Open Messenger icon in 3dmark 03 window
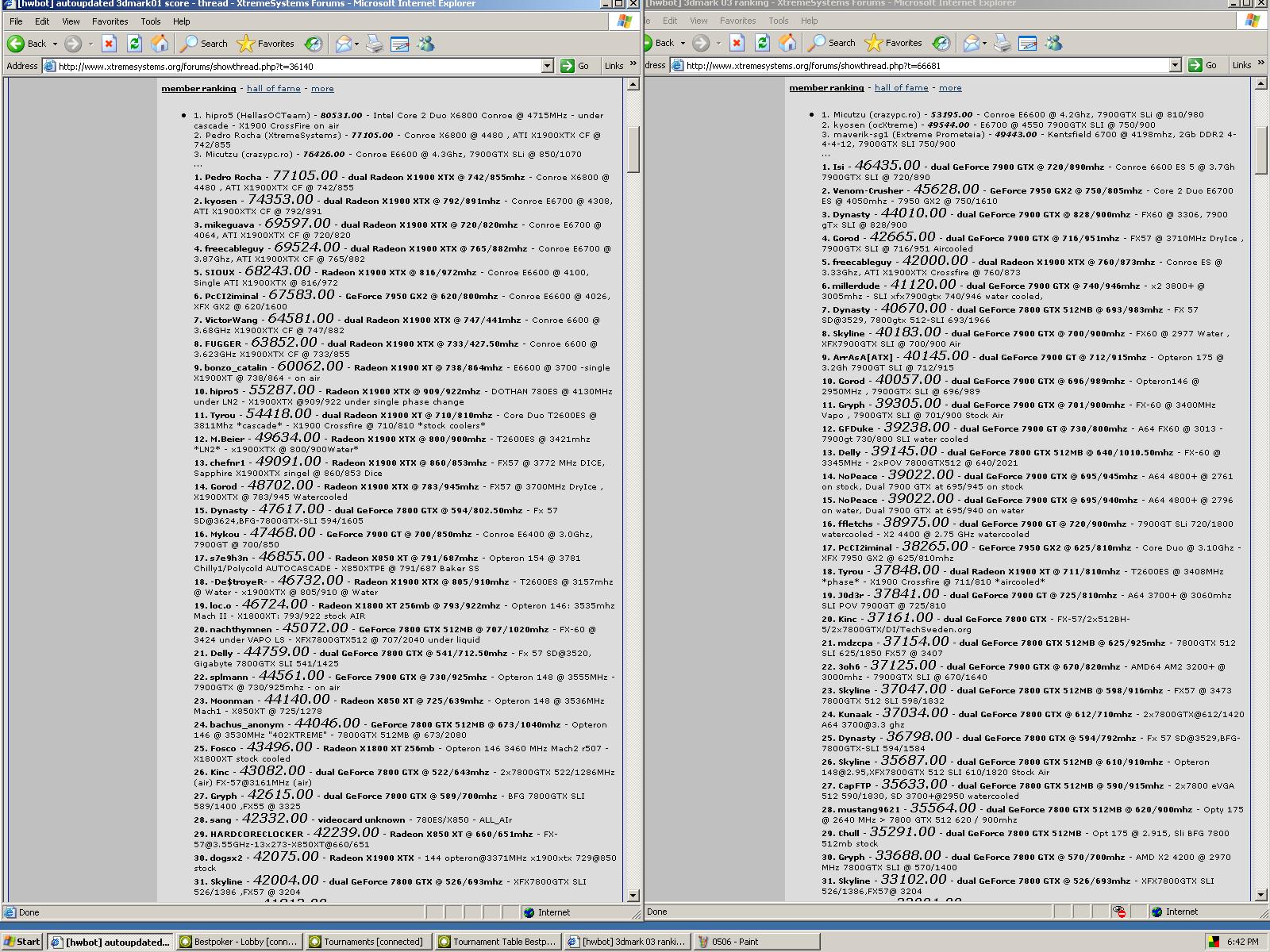Image resolution: width=1270 pixels, height=952 pixels. pos(1053,43)
